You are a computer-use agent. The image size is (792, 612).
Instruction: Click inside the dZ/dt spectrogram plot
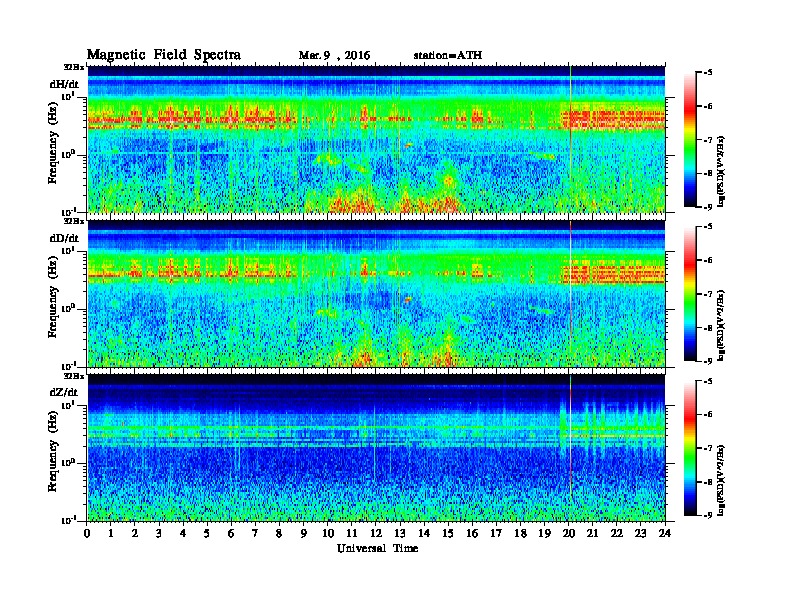pos(376,448)
